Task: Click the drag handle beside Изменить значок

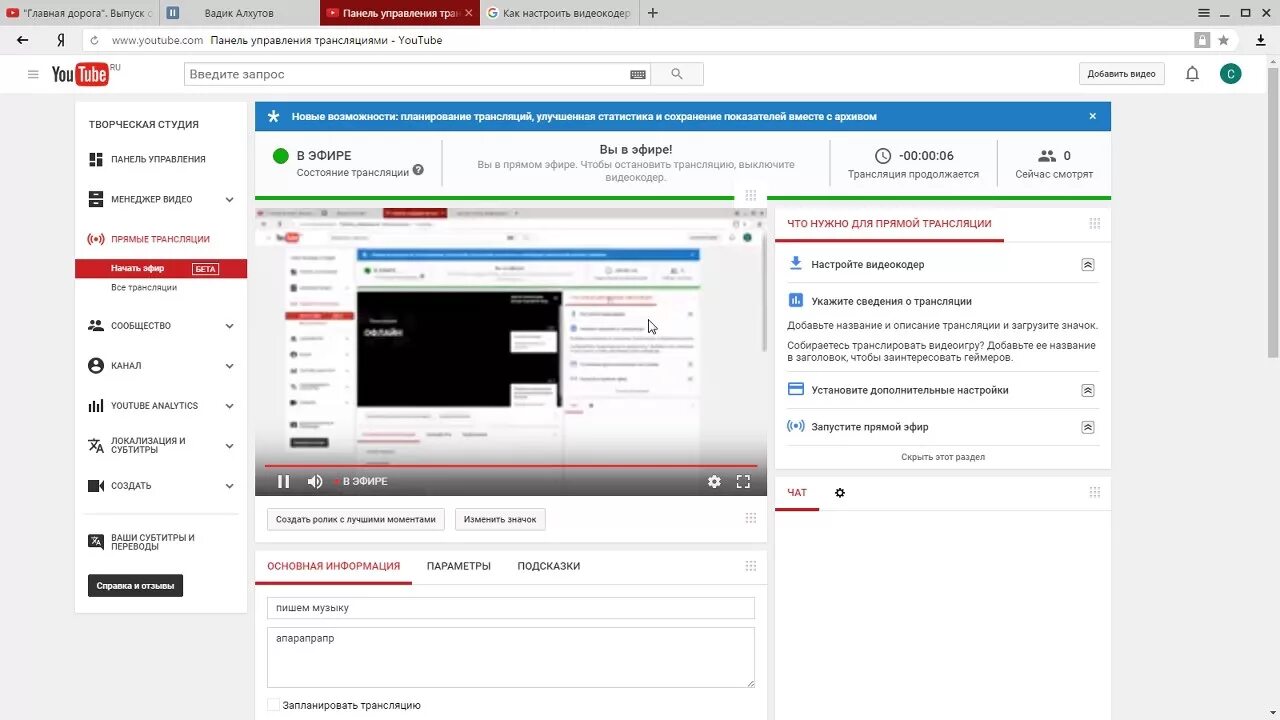Action: (x=751, y=518)
